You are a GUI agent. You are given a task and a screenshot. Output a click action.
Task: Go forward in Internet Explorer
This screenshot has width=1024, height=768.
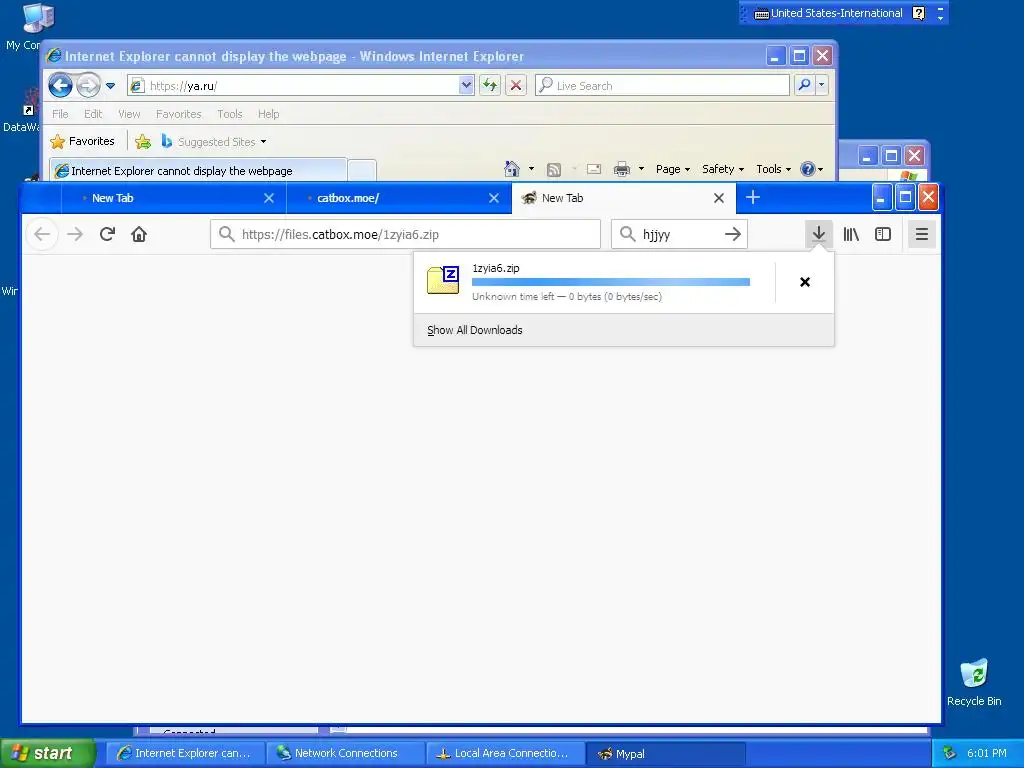pyautogui.click(x=88, y=86)
